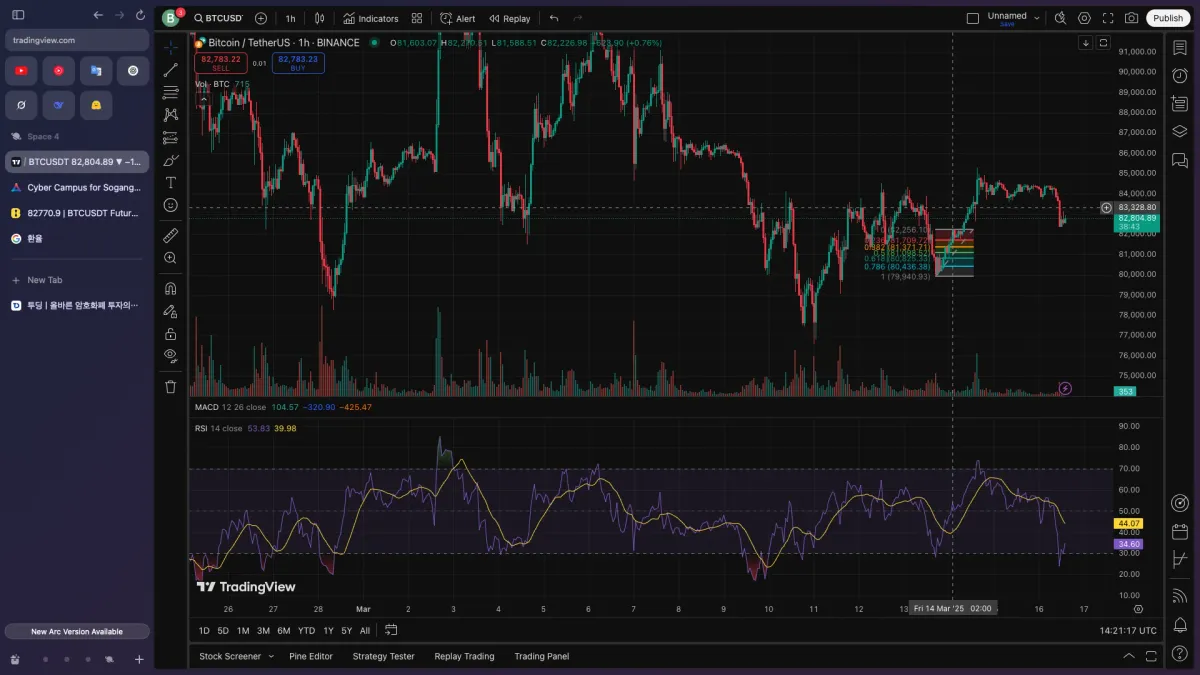
Task: Open the Measure ruler tool
Action: coord(171,236)
